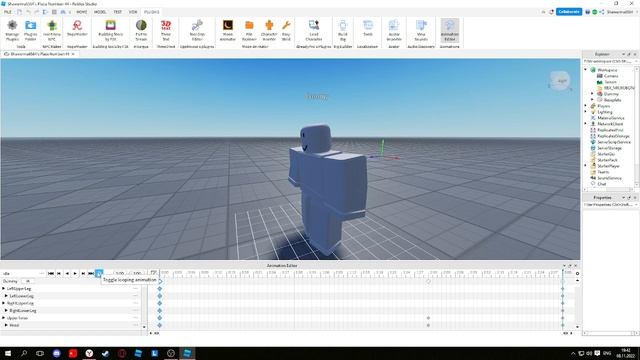Open Steam from the taskbar
The image size is (640, 360).
(x=106, y=353)
